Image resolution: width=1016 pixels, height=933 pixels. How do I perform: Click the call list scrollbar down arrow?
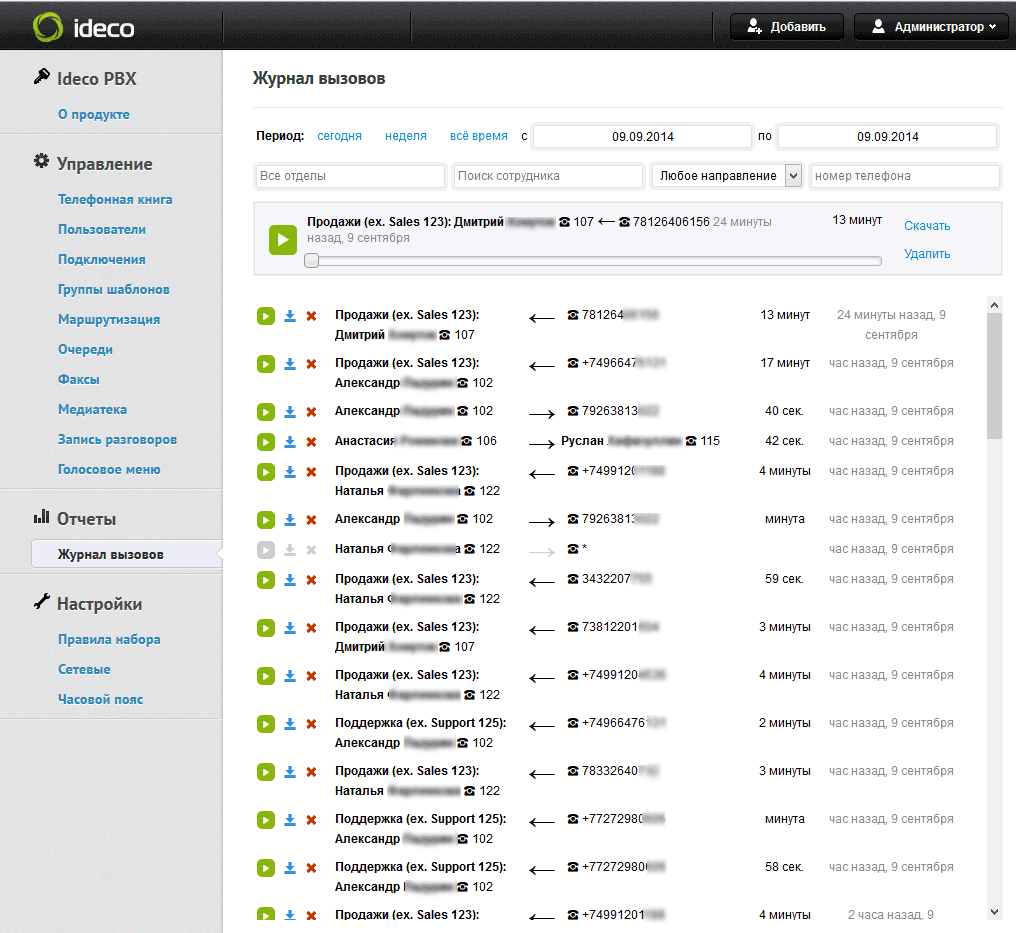coord(995,912)
